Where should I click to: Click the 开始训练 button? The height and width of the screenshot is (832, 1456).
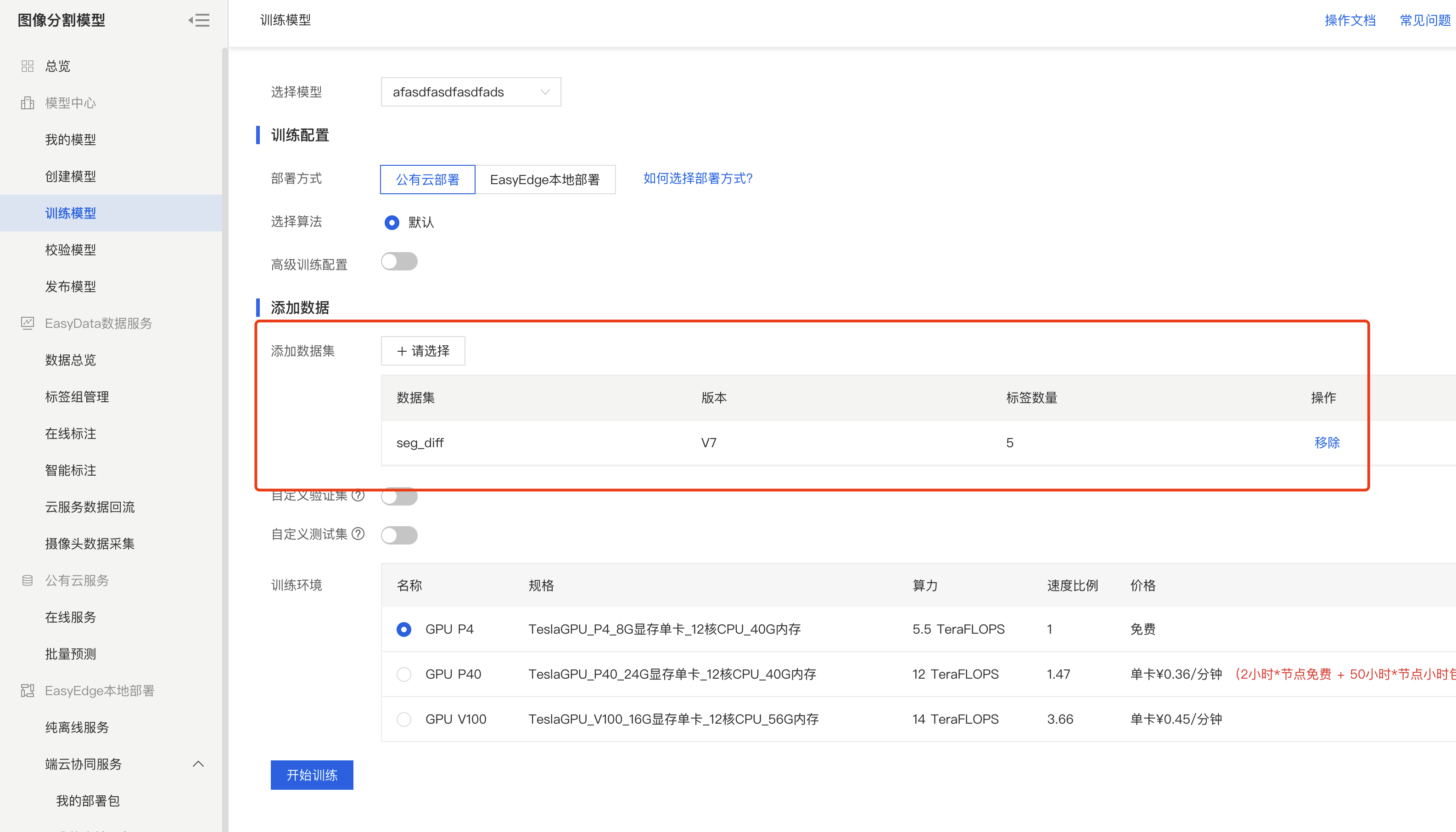click(x=312, y=775)
